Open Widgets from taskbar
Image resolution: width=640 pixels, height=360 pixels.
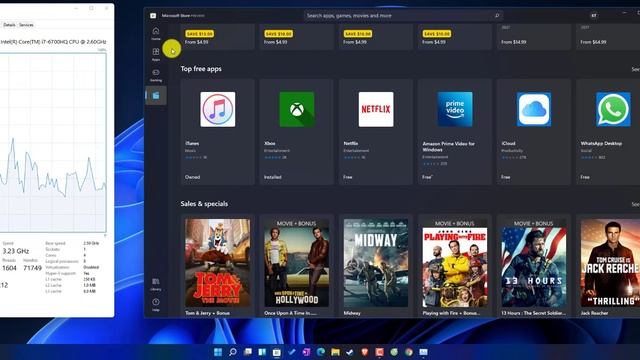262,352
